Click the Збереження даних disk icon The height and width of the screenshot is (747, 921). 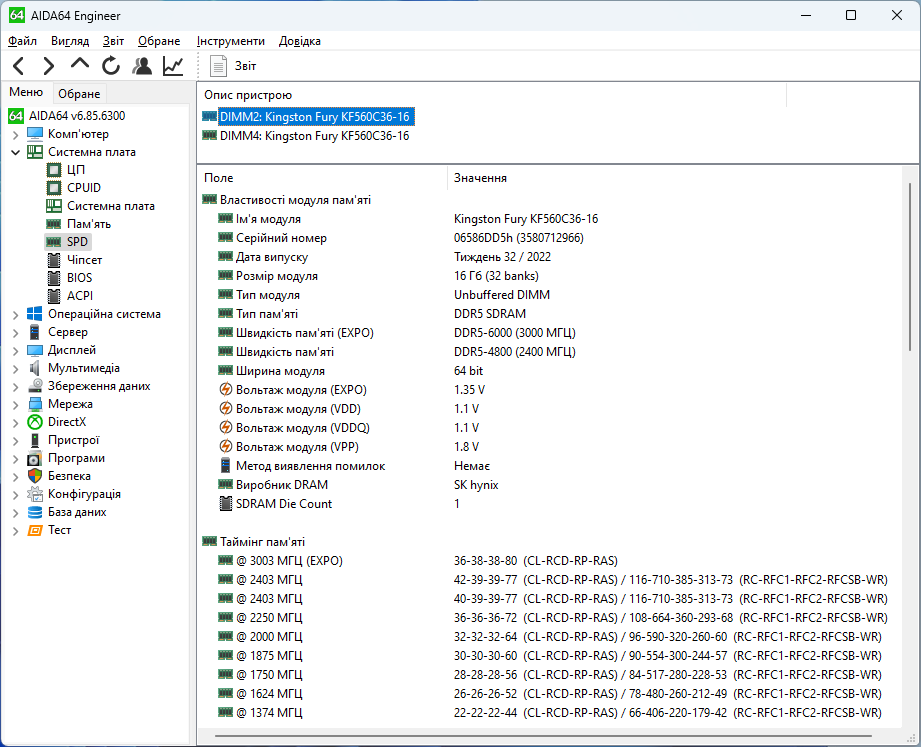35,386
